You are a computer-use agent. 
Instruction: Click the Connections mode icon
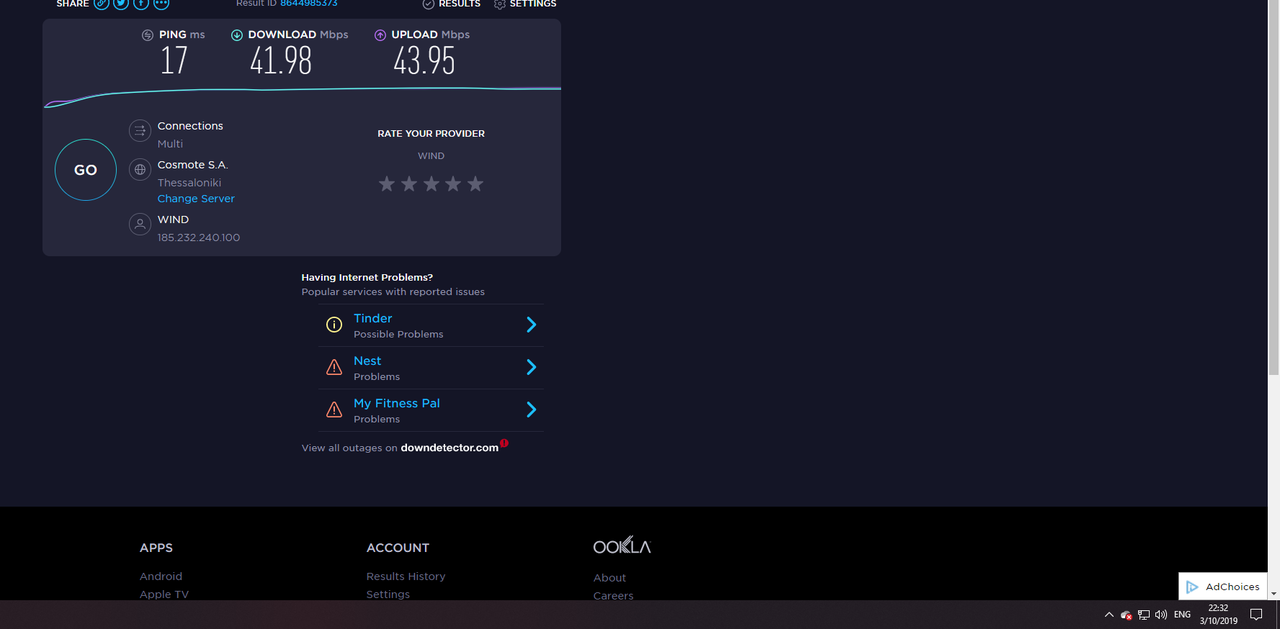click(x=140, y=131)
